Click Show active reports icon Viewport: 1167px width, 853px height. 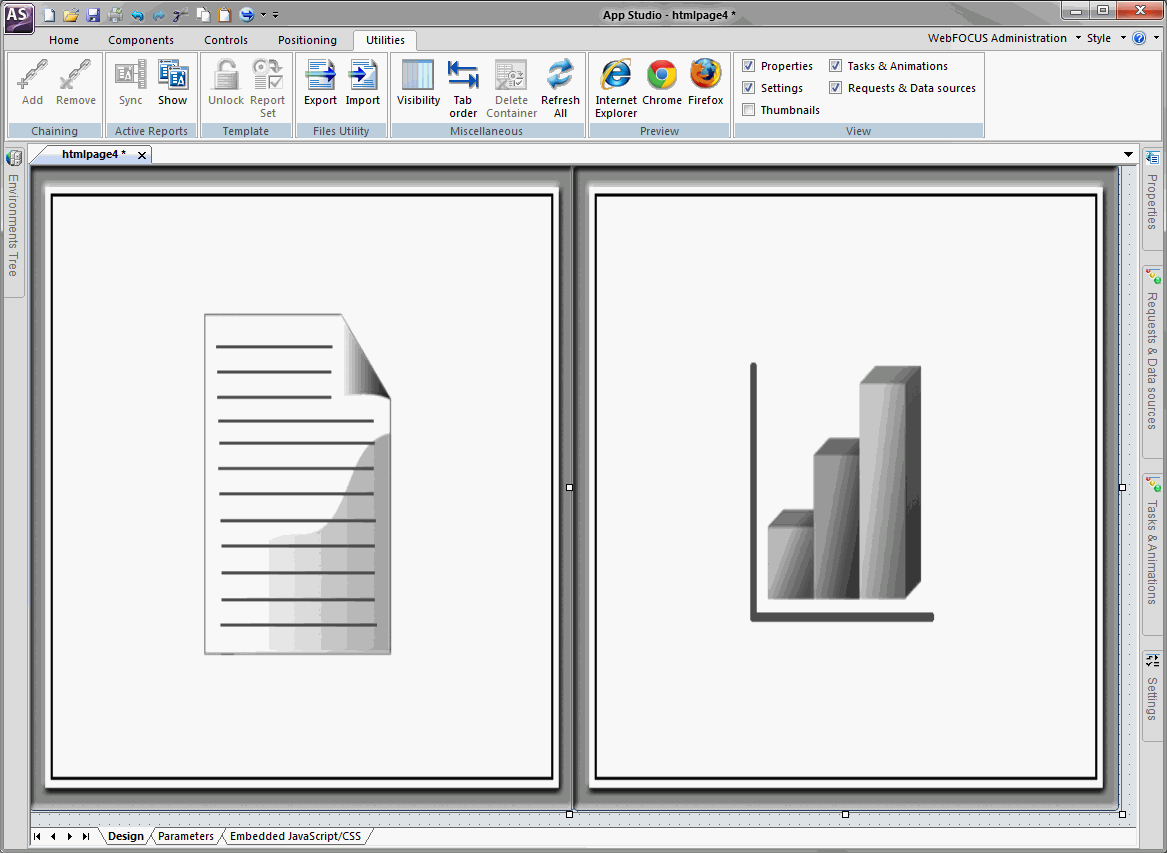[x=173, y=83]
